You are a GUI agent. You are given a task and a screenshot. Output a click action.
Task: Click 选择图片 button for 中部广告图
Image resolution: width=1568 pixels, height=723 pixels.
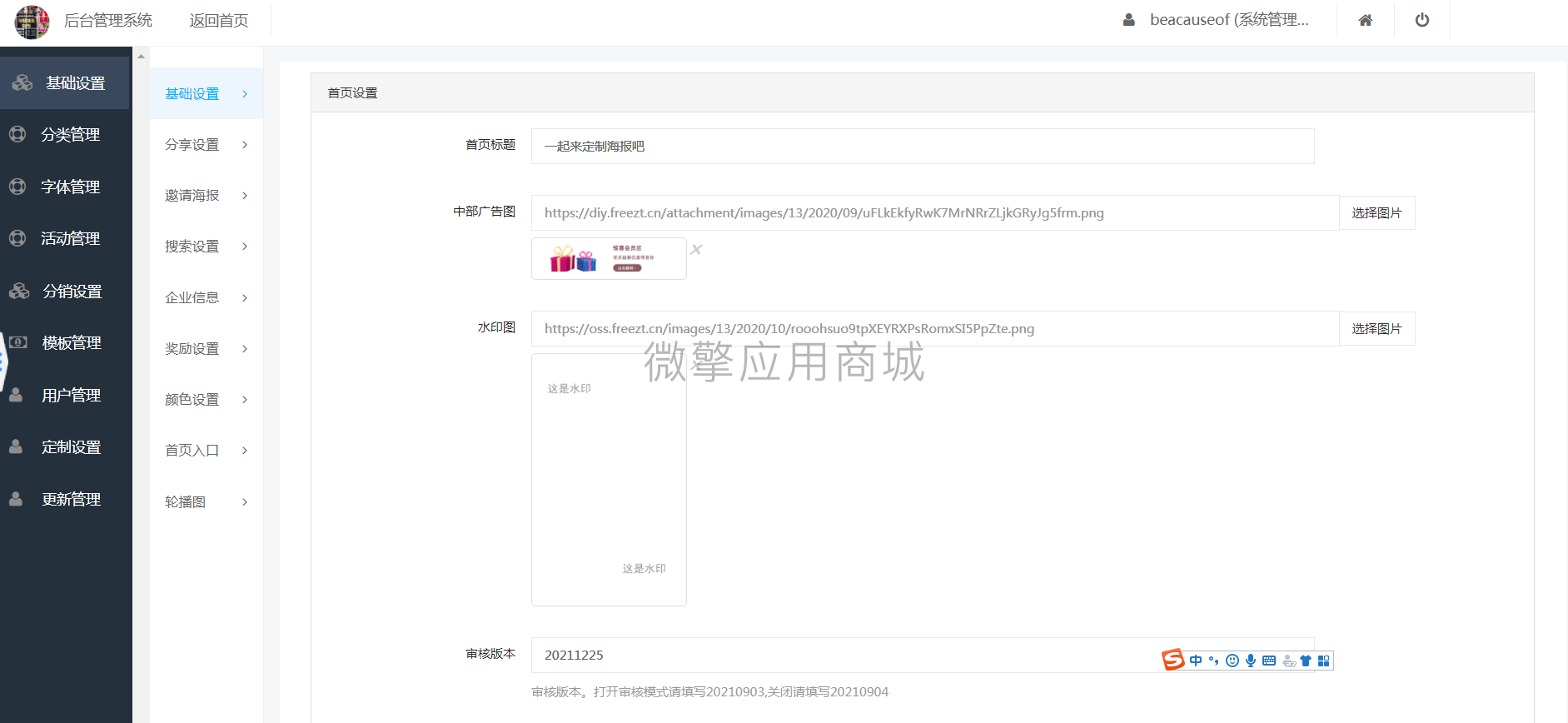1376,213
